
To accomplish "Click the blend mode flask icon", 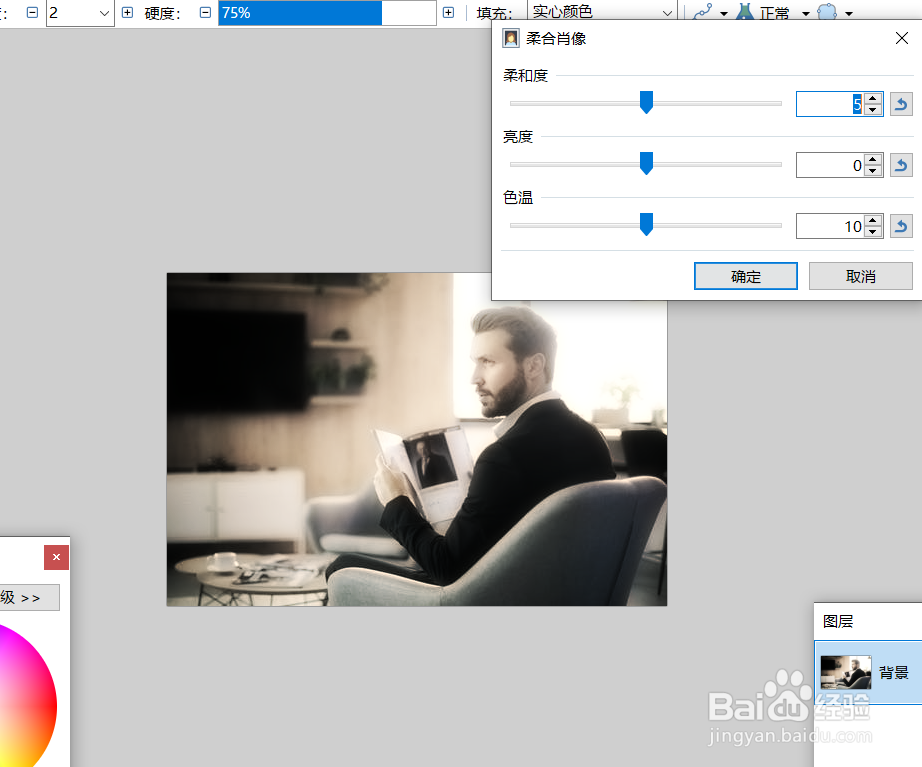I will click(745, 11).
